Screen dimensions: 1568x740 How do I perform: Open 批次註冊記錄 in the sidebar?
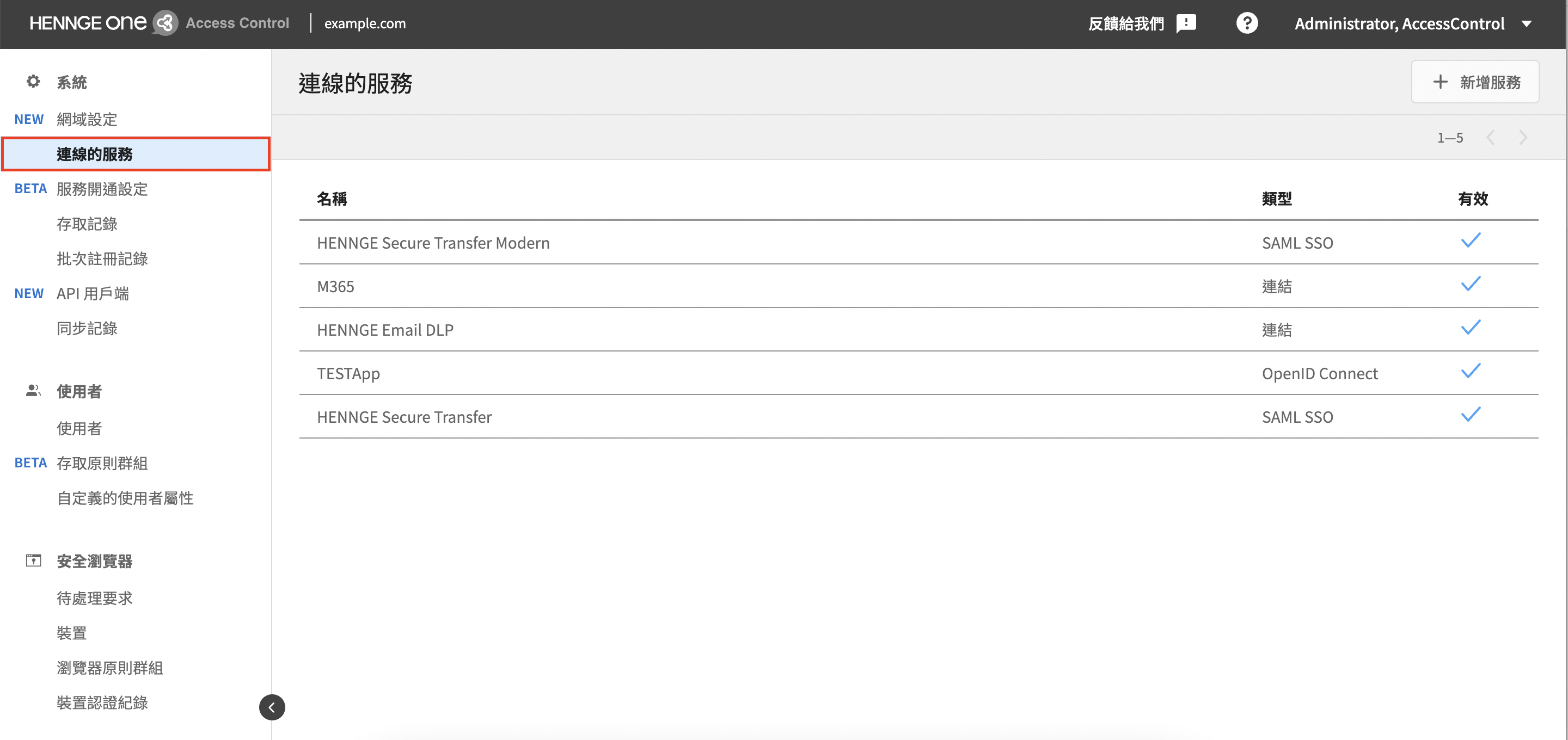pos(102,258)
